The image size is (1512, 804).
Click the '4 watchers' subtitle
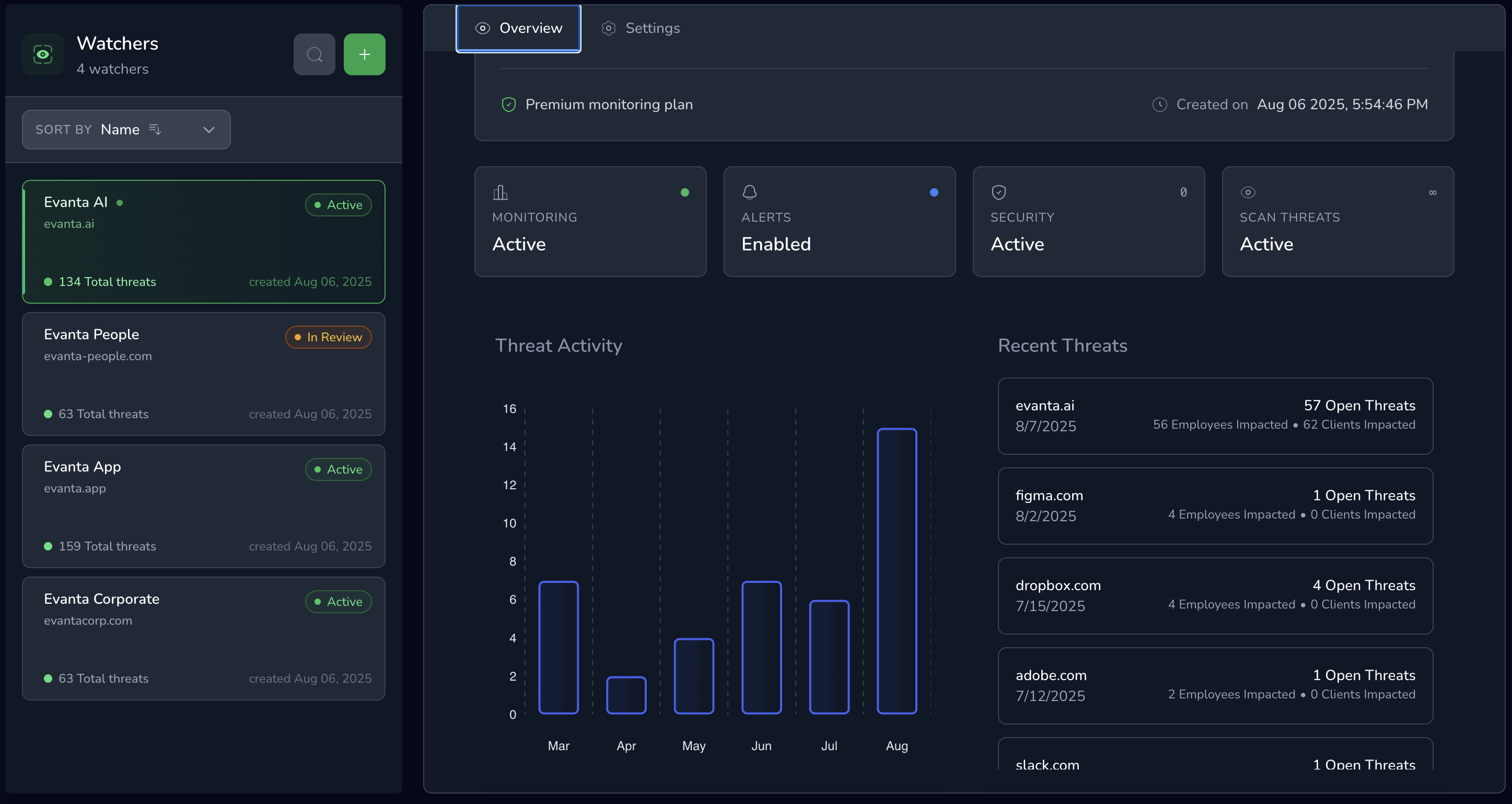coord(113,70)
